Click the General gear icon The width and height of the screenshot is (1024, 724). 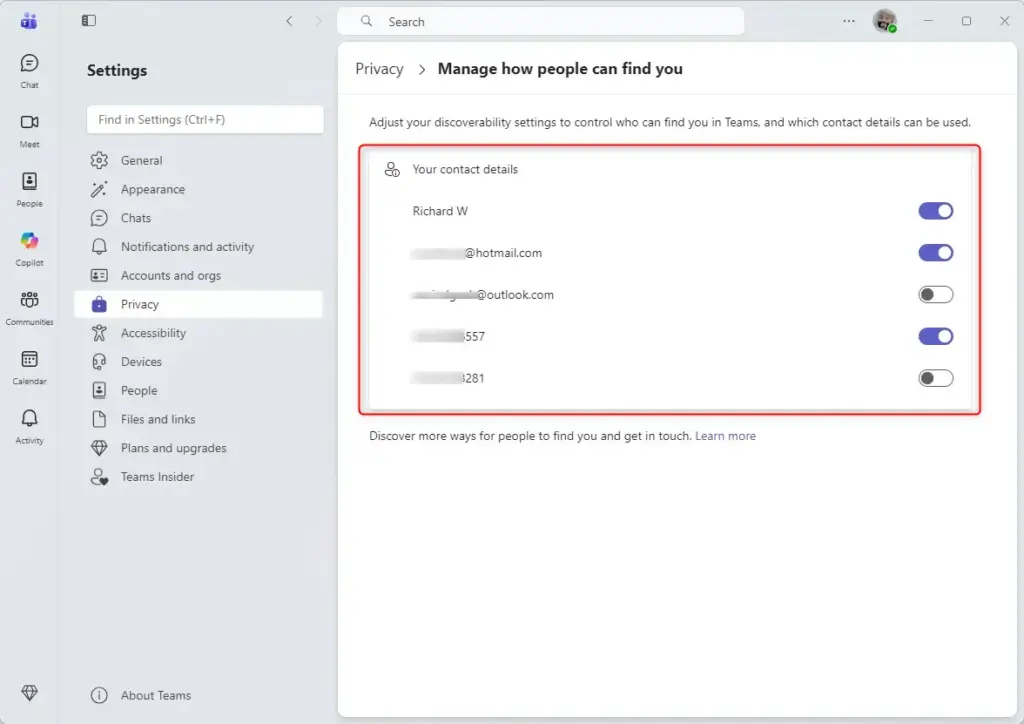(99, 160)
